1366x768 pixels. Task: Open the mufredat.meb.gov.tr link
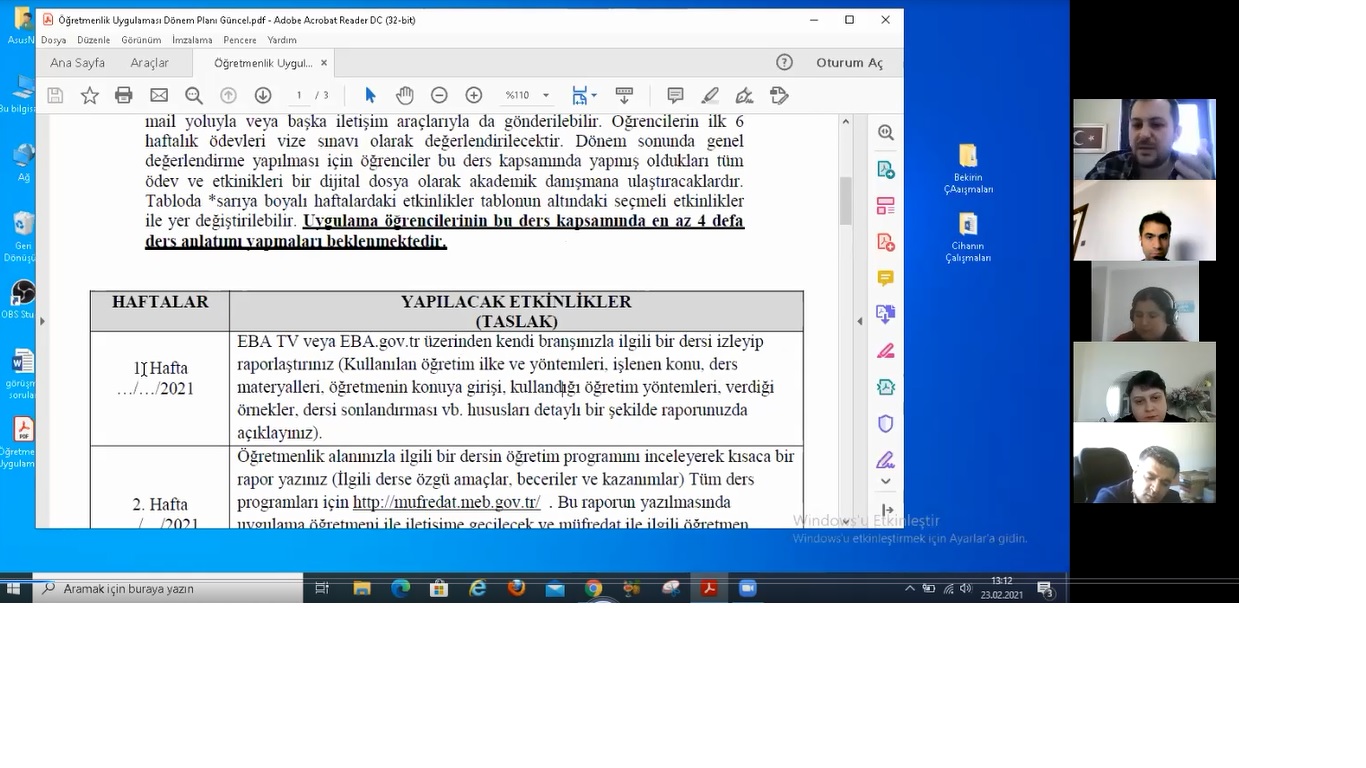(446, 502)
